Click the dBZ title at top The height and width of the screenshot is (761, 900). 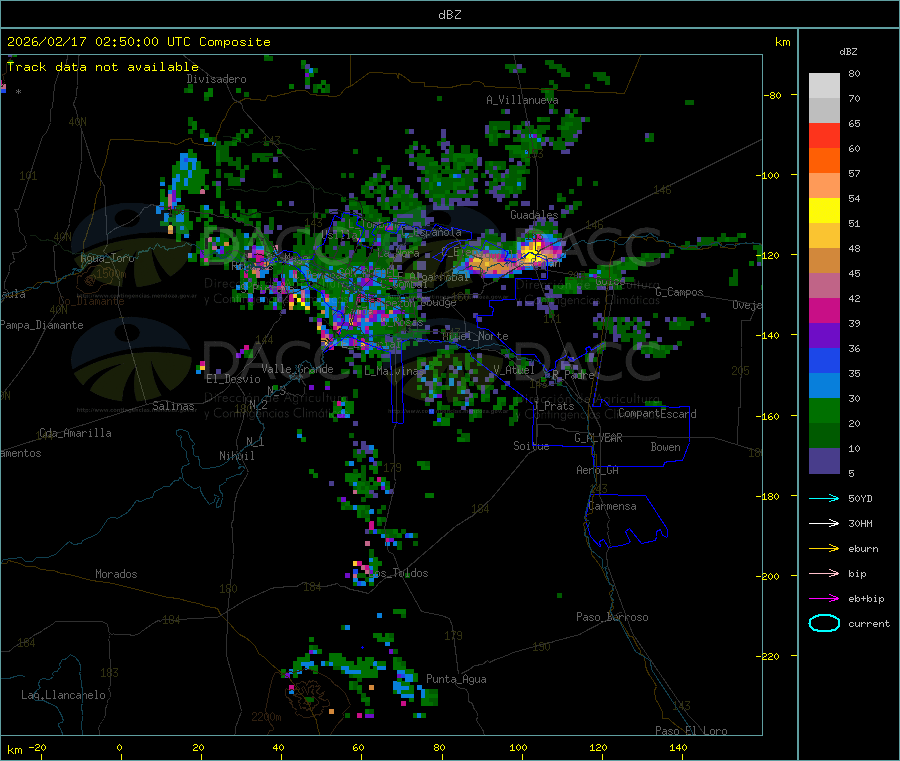449,15
